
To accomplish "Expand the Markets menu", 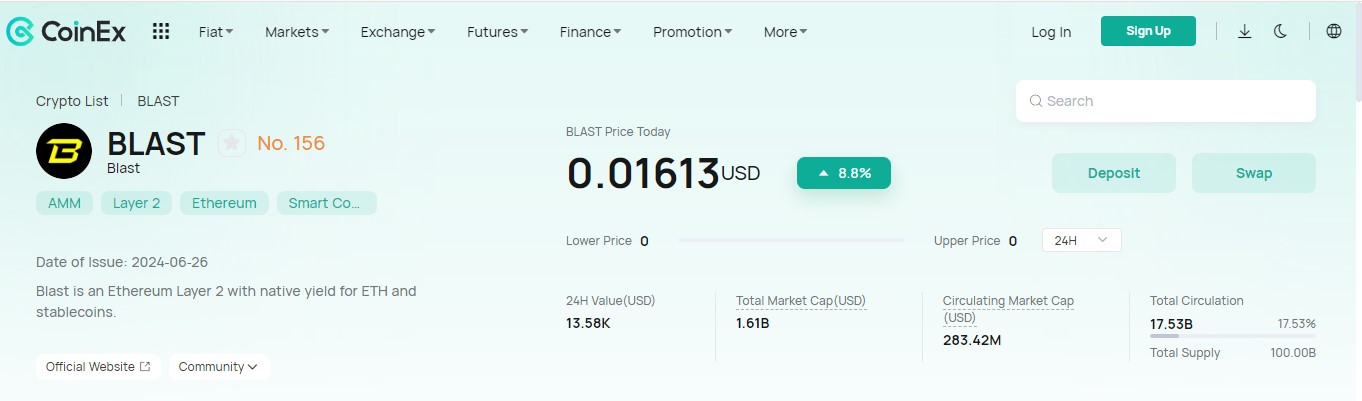I will [x=297, y=32].
